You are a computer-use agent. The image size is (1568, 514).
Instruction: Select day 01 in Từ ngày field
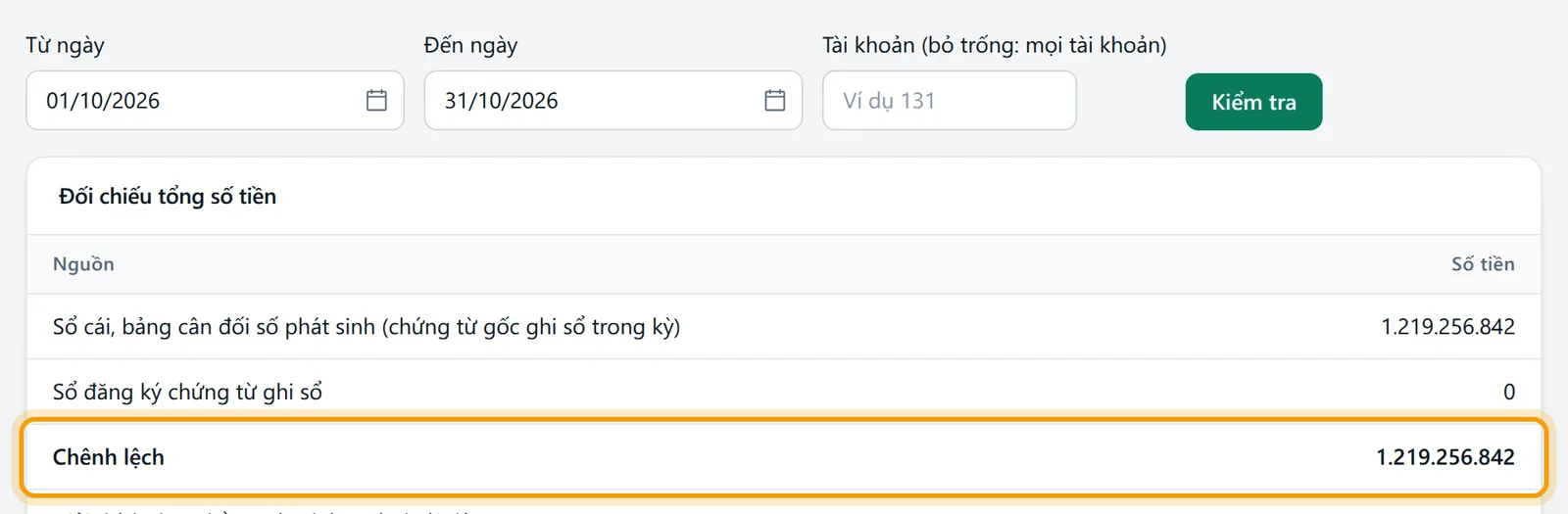coord(57,101)
